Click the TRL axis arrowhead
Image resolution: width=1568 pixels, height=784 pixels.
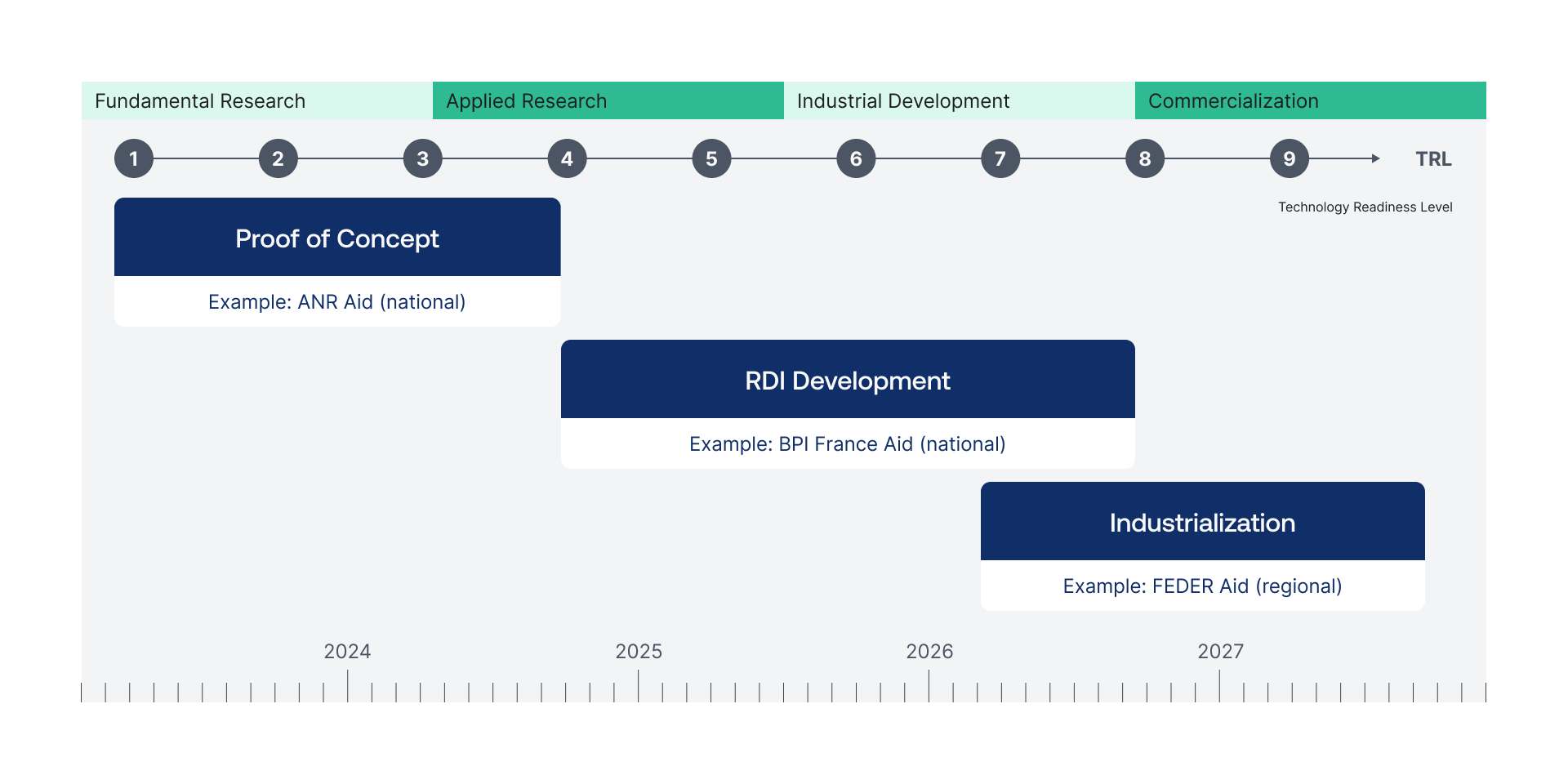click(x=1376, y=158)
